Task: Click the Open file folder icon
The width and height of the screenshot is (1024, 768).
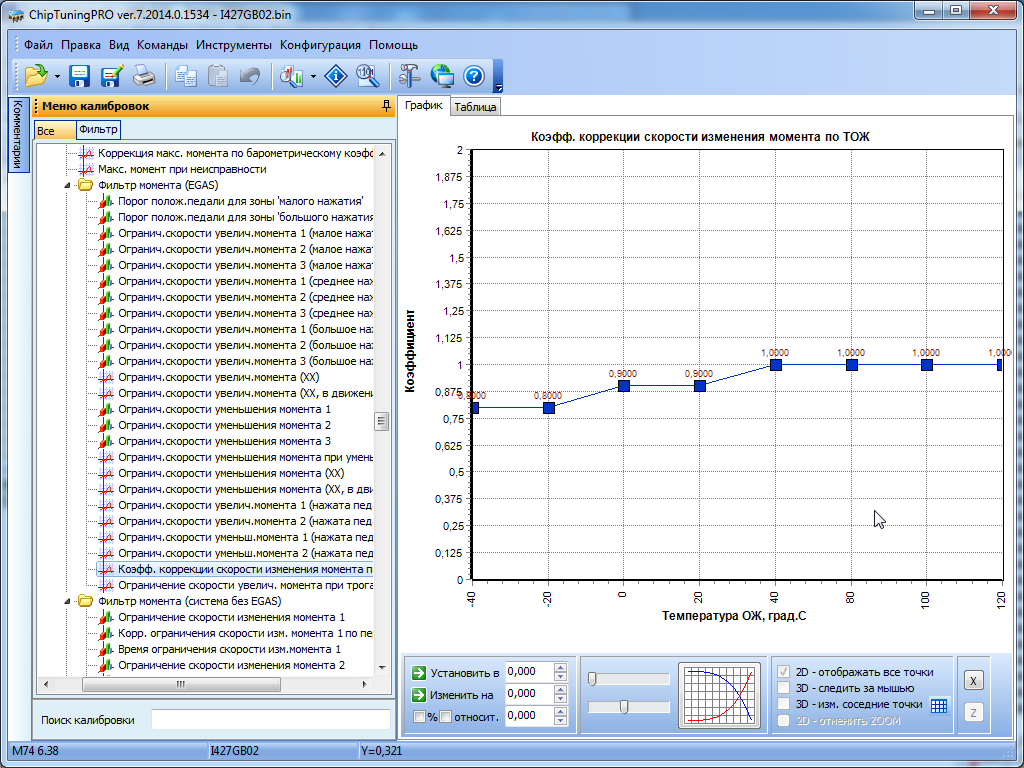Action: (36, 76)
